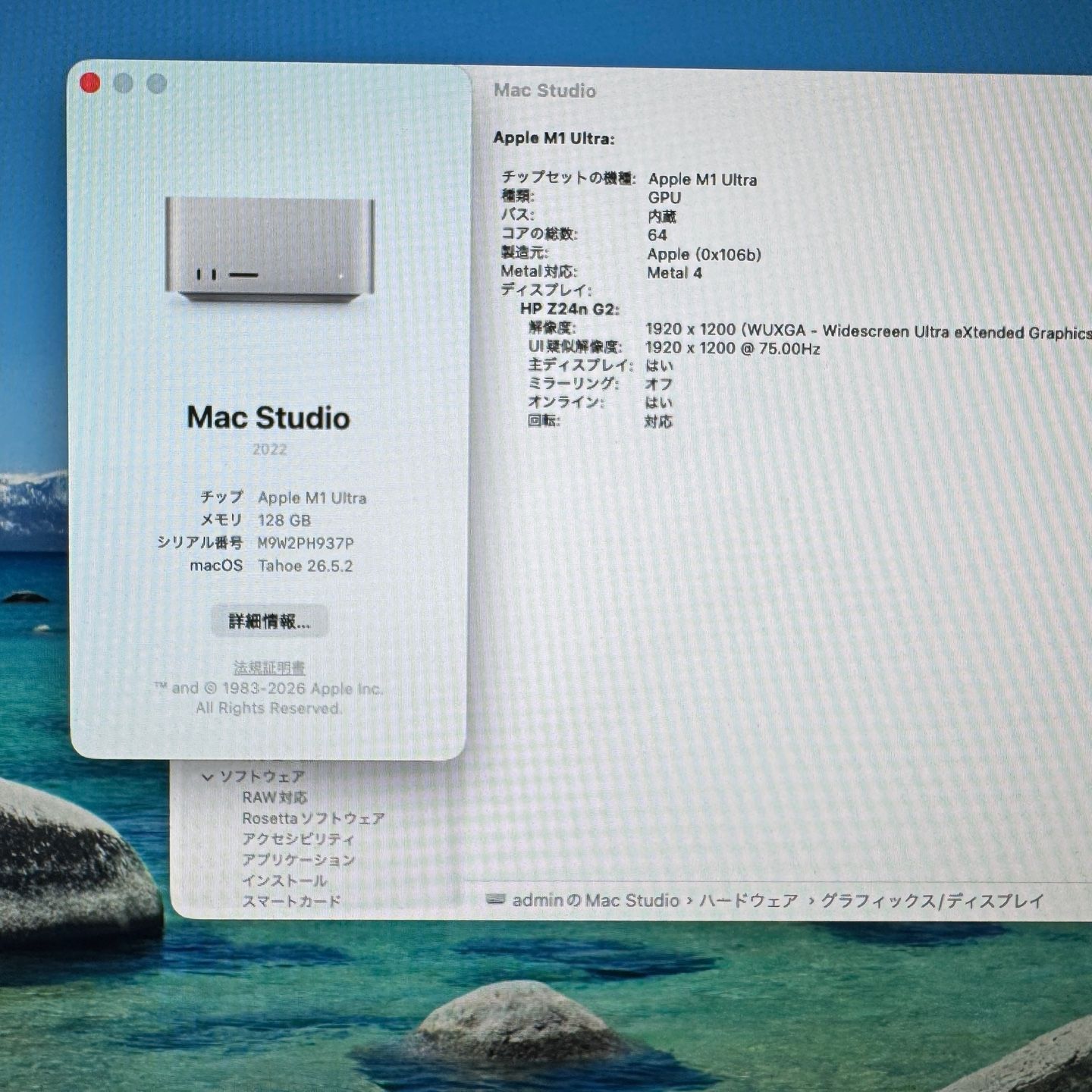Close the About This Mac window

pos(89,83)
